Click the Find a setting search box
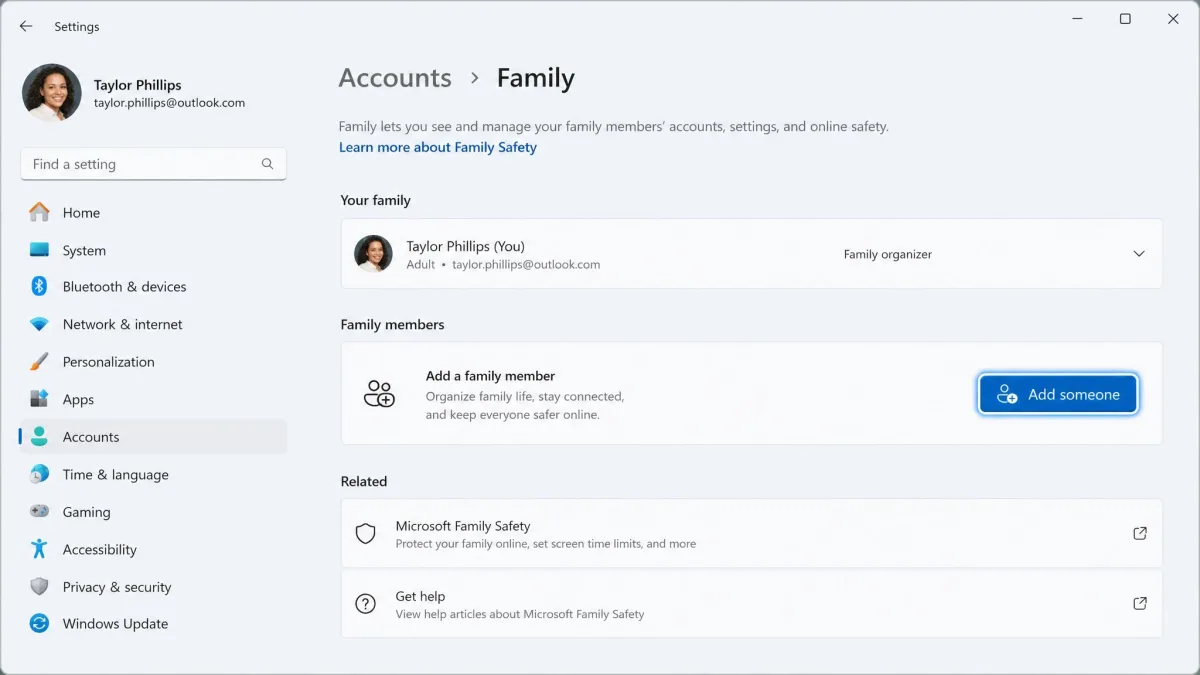This screenshot has width=1200, height=675. 153,164
